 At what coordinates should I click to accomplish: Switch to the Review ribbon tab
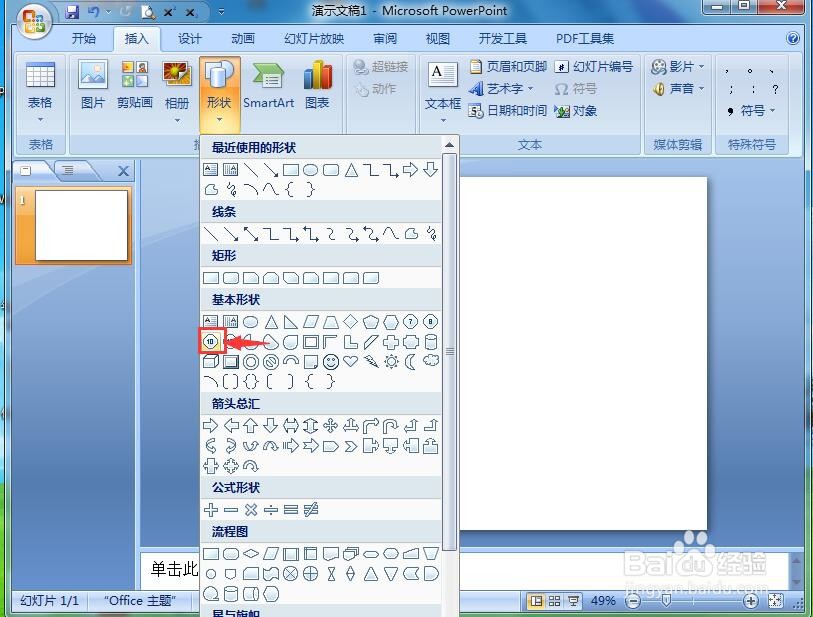pyautogui.click(x=386, y=38)
